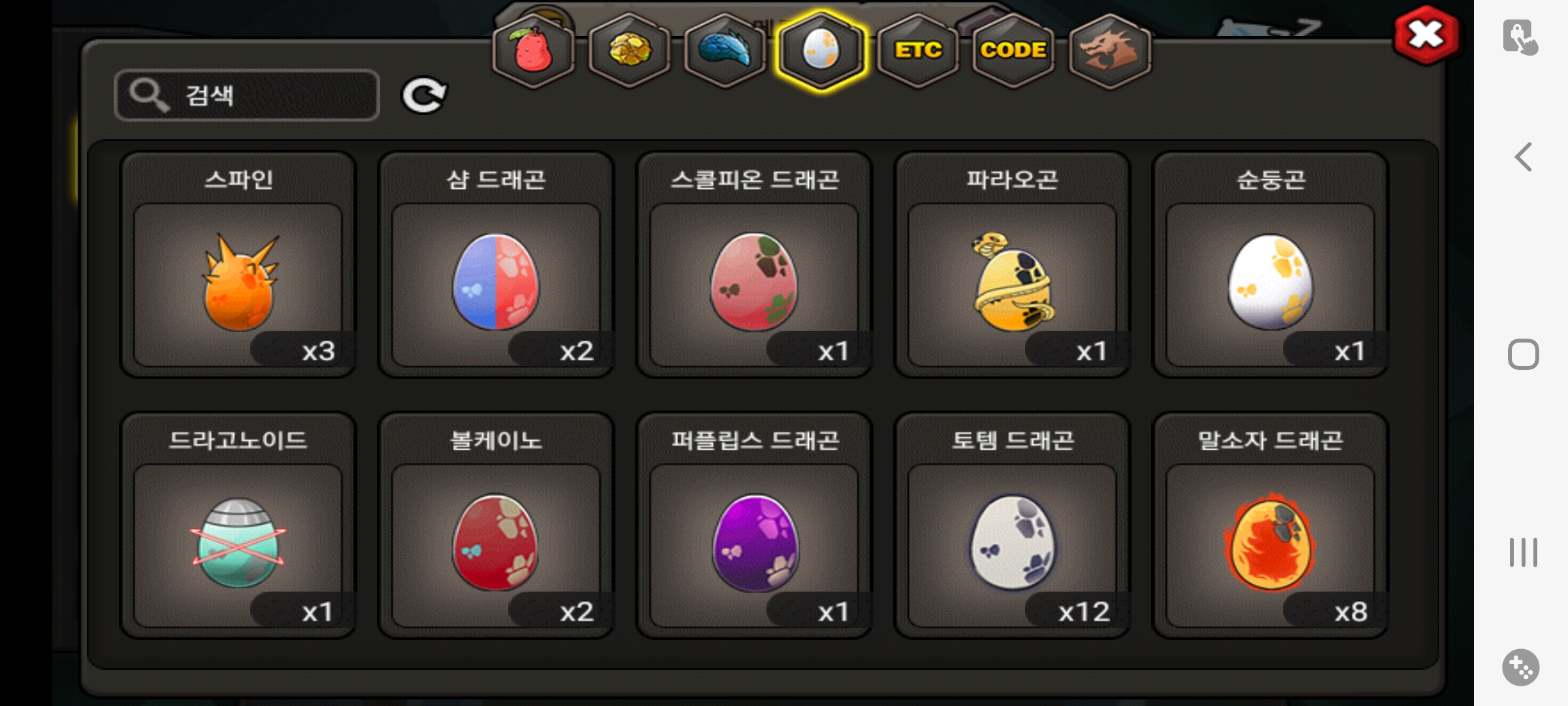
Task: Switch to the CODE tab
Action: 1013,51
